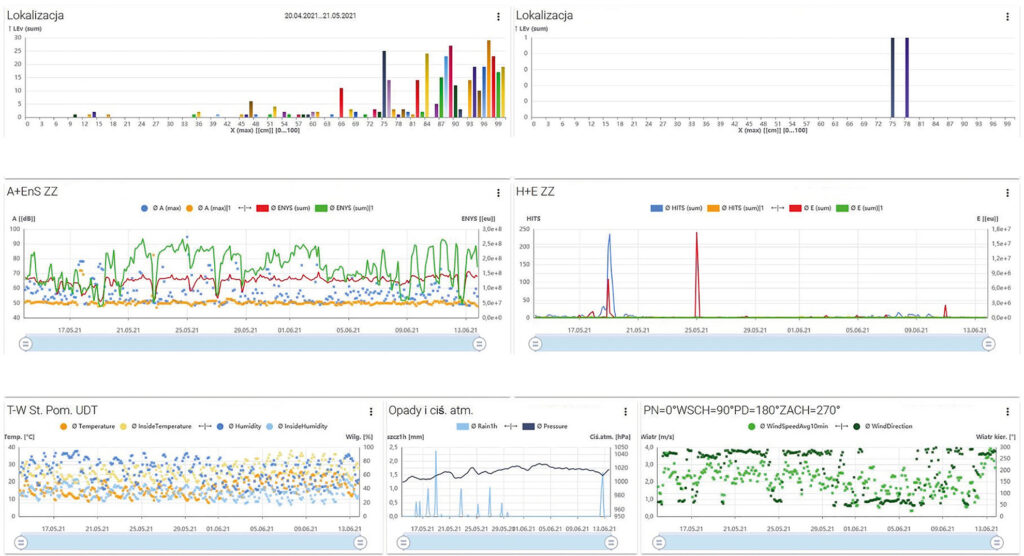Open the Opady i ciś. atm. panel menu

(x=625, y=412)
